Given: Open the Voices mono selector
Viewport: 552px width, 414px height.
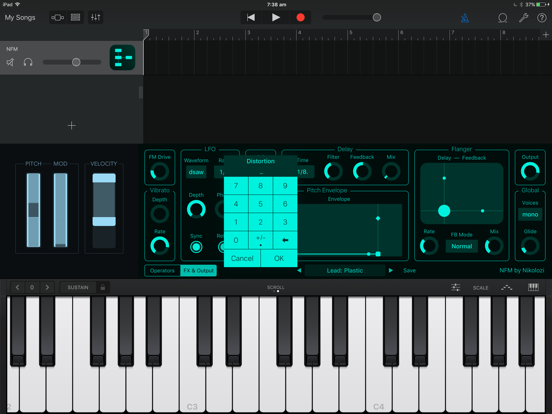Looking at the screenshot, I should coord(530,214).
